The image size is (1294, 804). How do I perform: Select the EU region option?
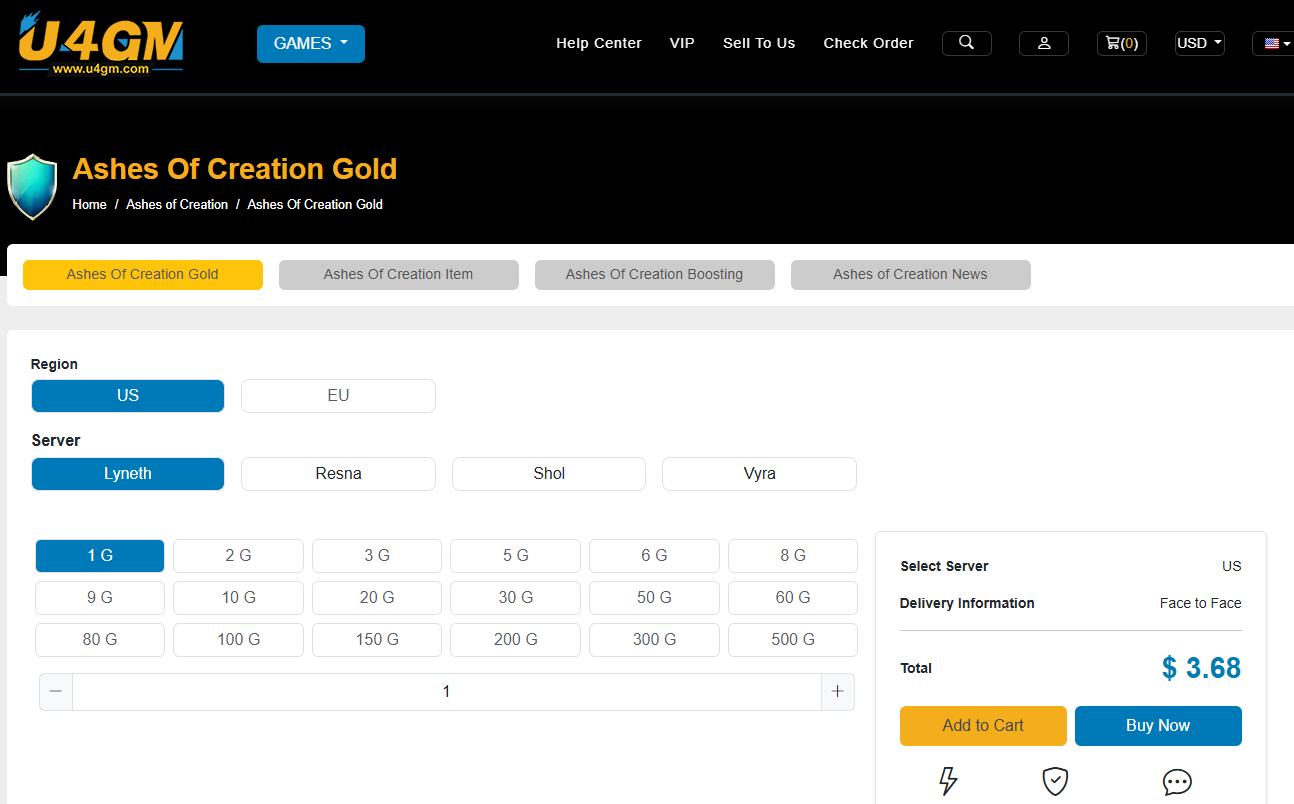[338, 396]
